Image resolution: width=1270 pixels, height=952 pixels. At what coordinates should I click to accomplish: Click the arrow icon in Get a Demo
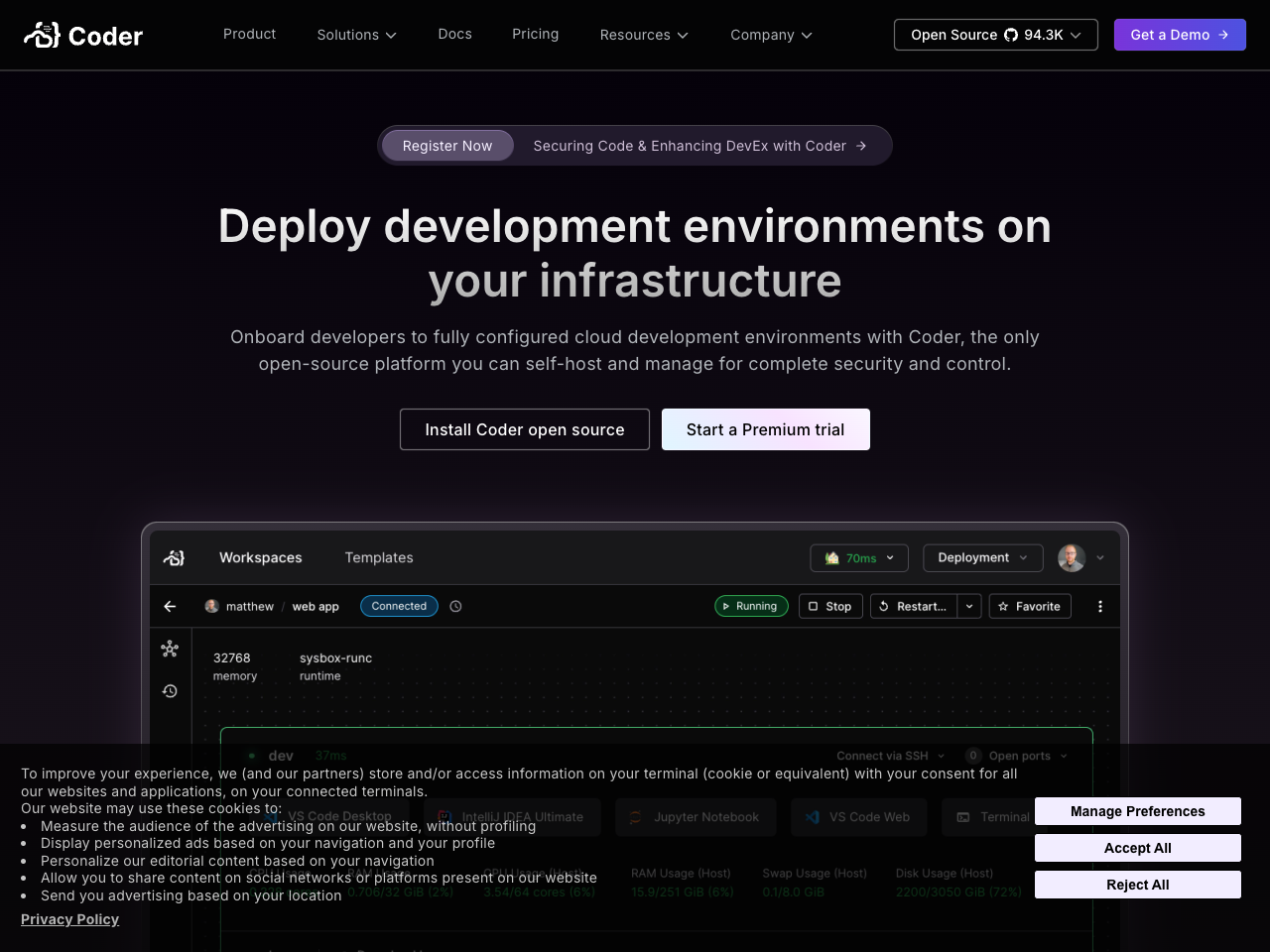coord(1223,35)
